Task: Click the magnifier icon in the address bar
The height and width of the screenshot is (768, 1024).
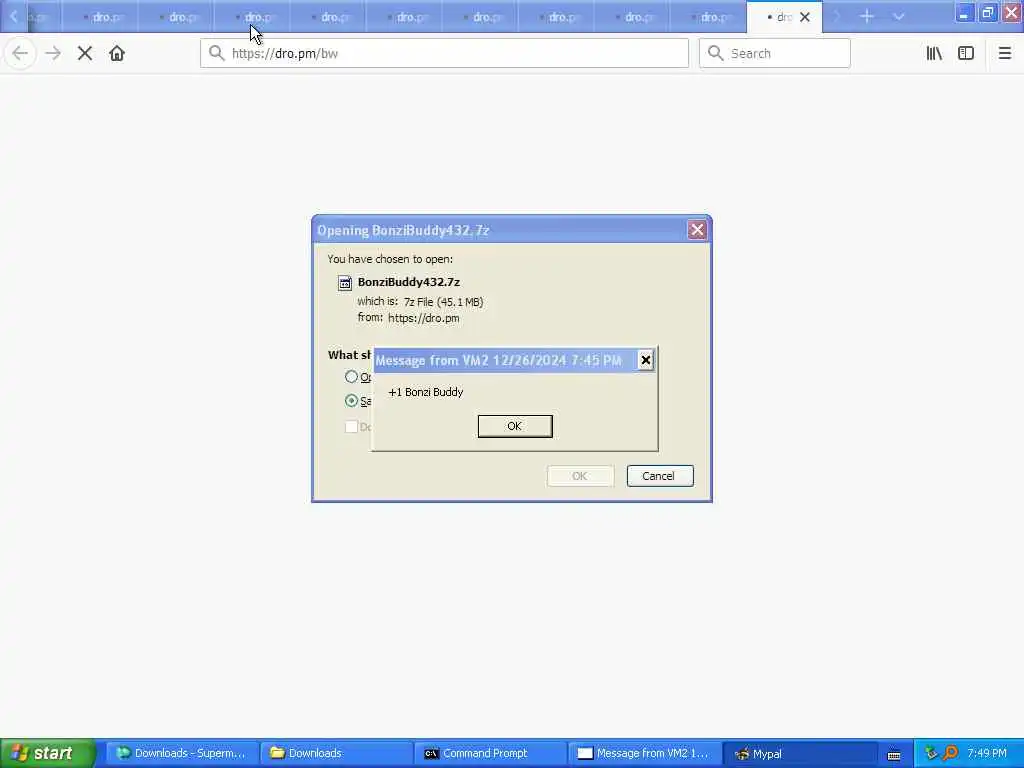Action: pos(216,53)
